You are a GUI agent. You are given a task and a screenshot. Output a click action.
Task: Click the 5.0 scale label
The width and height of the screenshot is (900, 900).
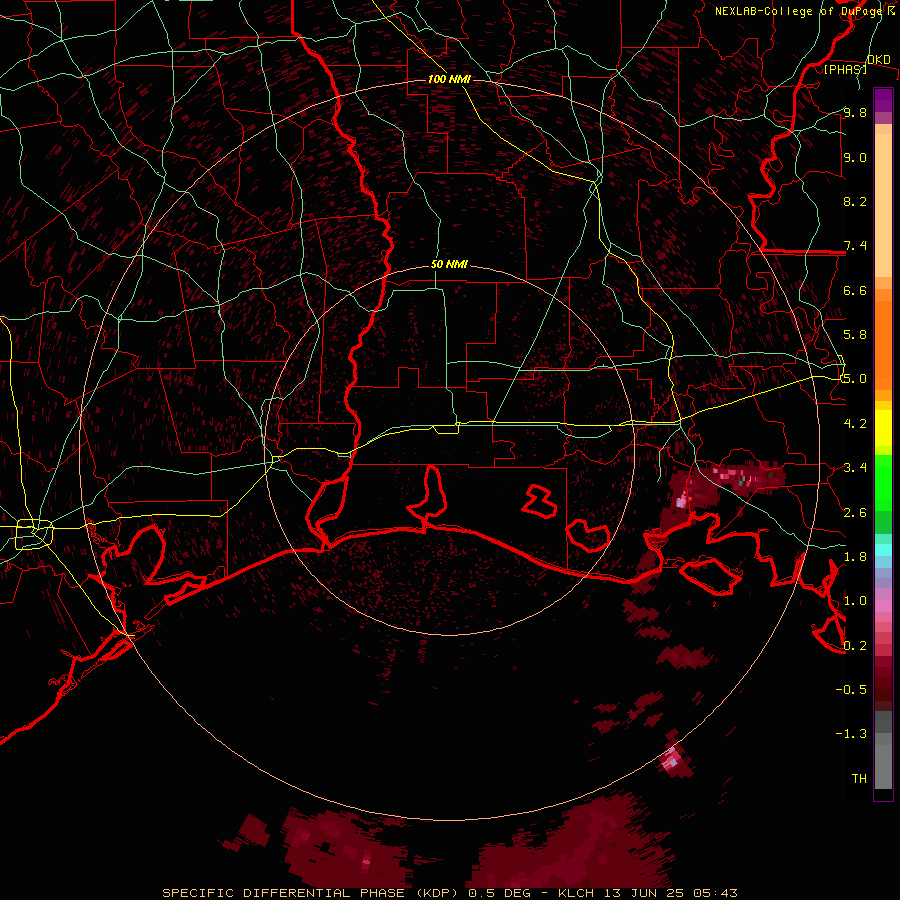click(x=855, y=379)
